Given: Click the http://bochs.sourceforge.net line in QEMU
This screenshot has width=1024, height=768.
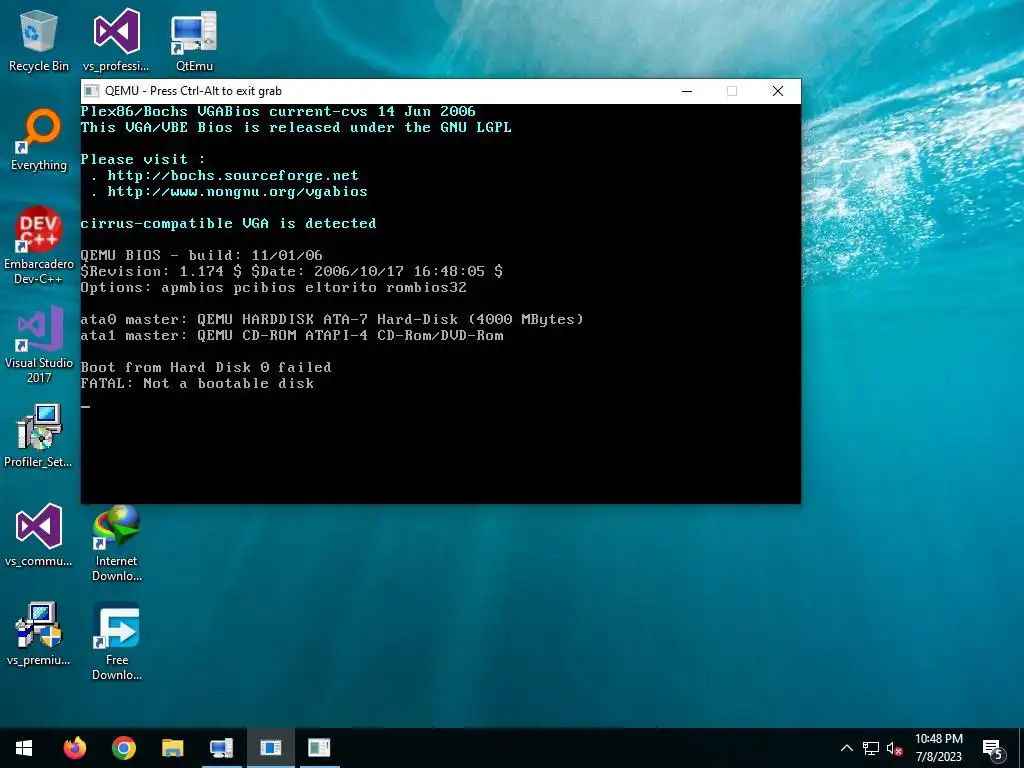Looking at the screenshot, I should pyautogui.click(x=232, y=176).
